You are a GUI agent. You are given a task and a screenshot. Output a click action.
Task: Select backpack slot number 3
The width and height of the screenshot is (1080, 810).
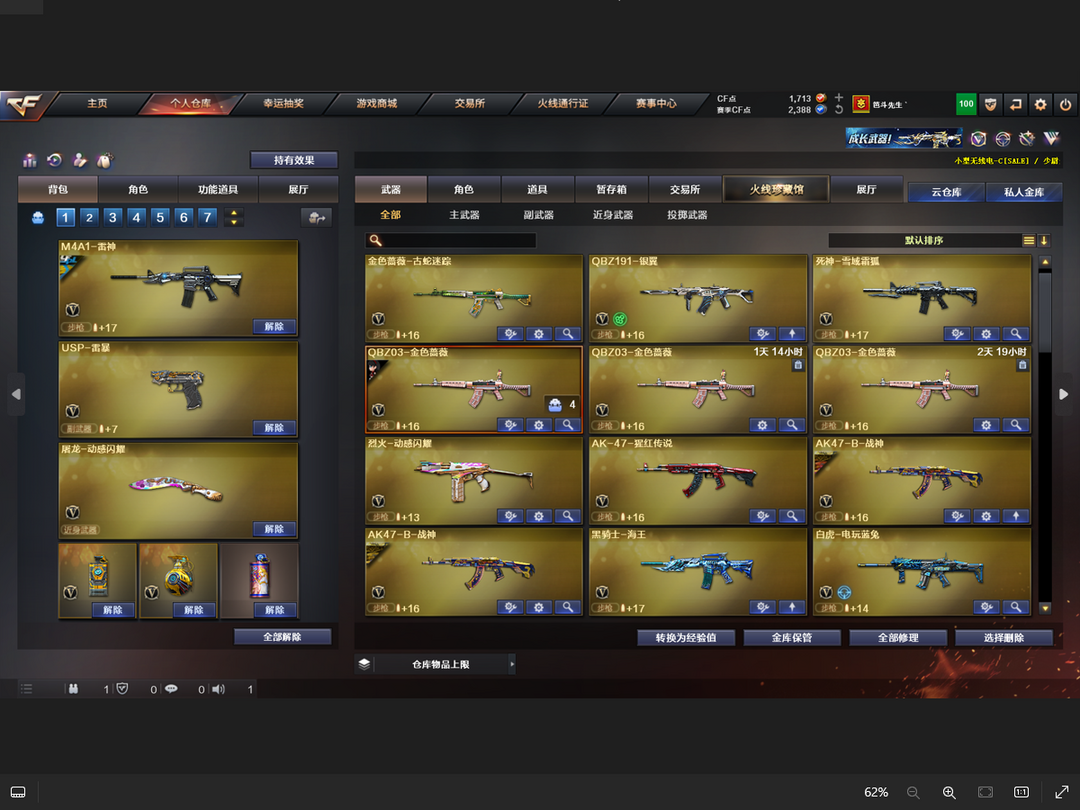point(112,218)
